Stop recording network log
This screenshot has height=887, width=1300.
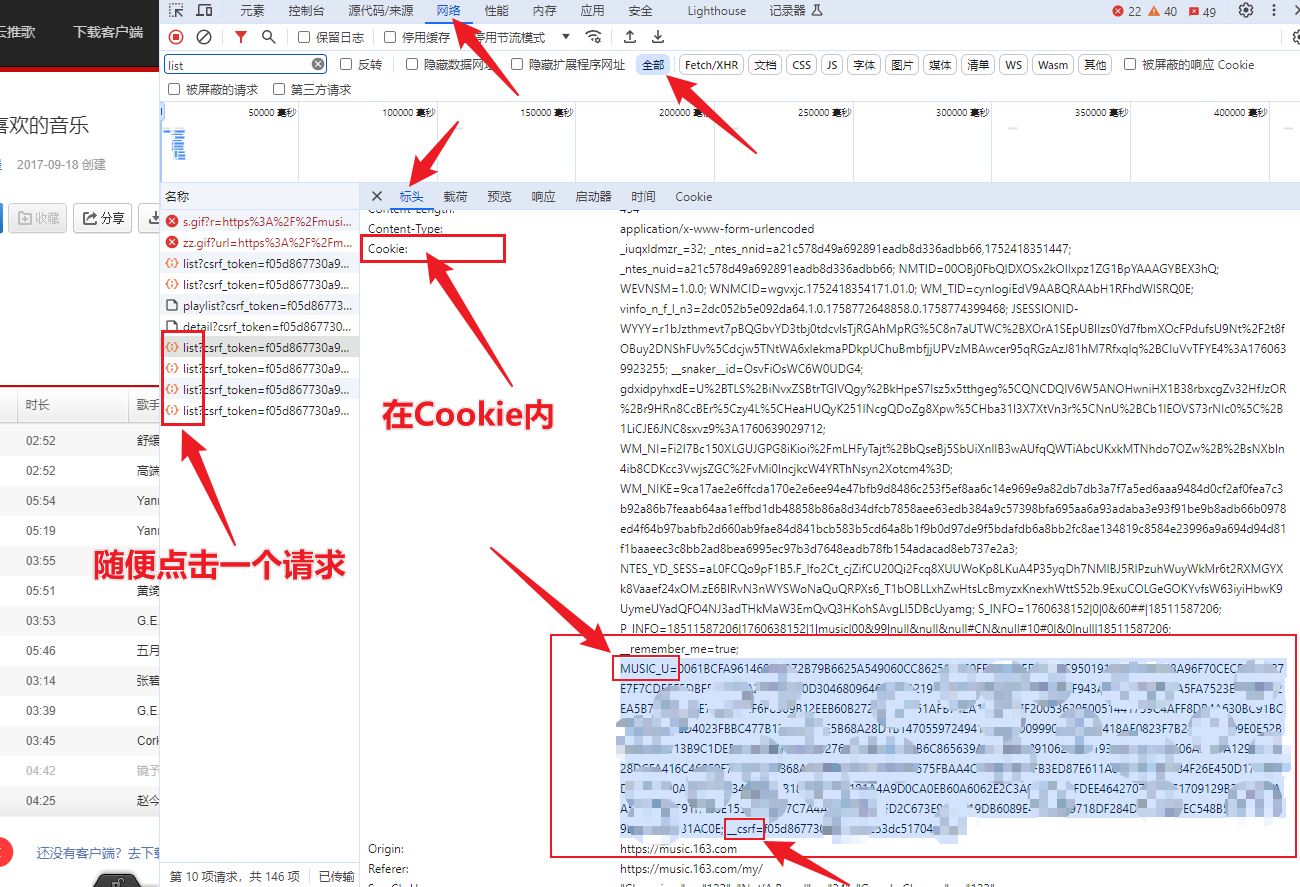176,37
